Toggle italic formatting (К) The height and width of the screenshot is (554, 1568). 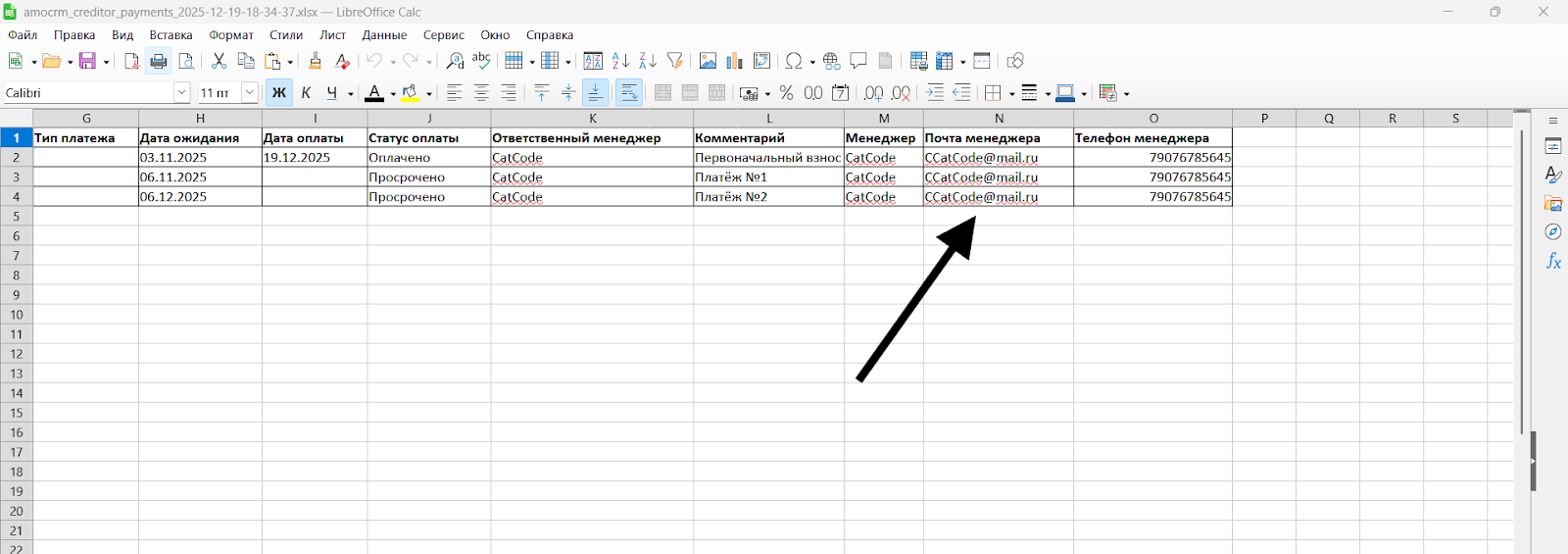pyautogui.click(x=306, y=93)
